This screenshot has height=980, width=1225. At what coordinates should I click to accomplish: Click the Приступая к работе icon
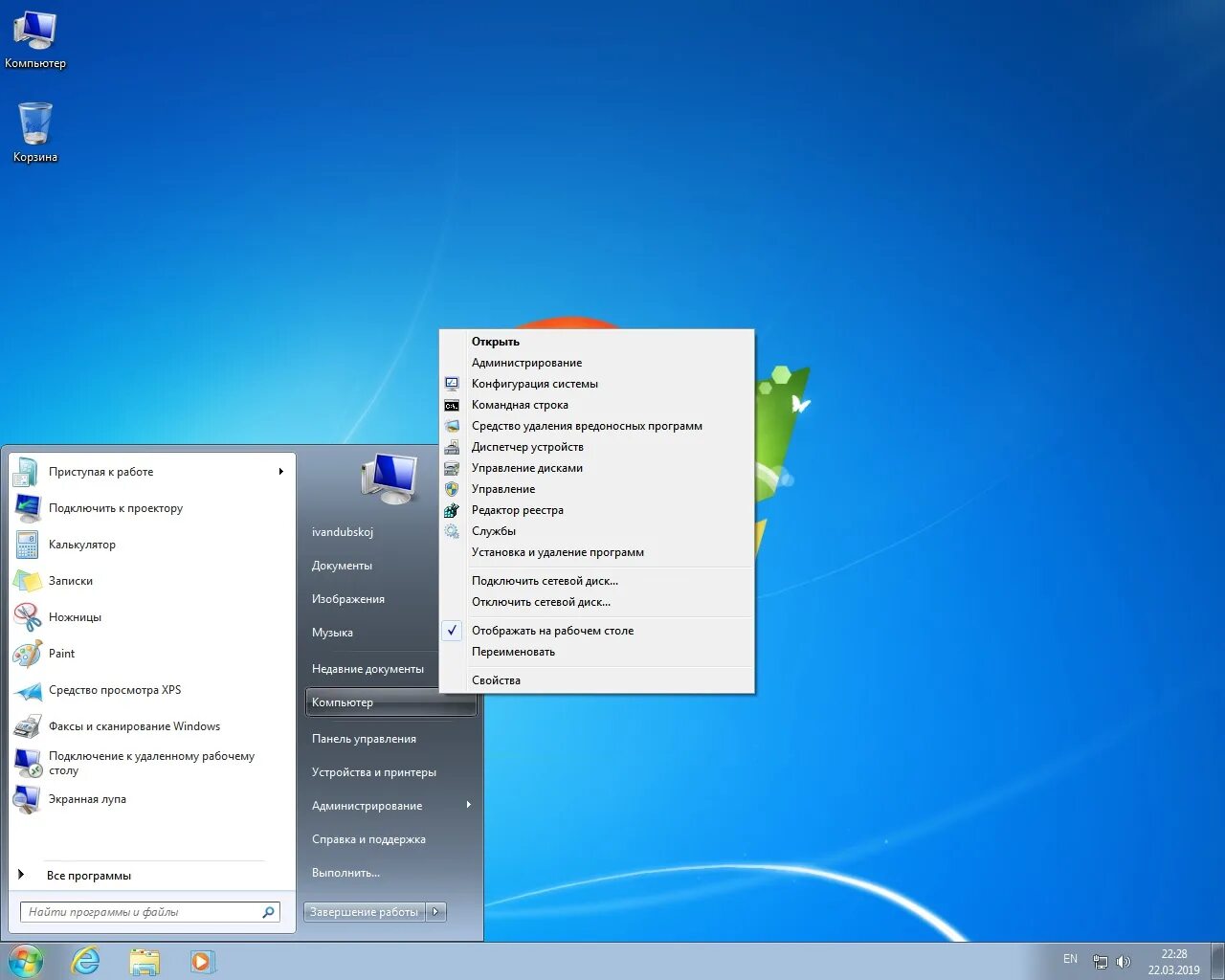click(27, 472)
